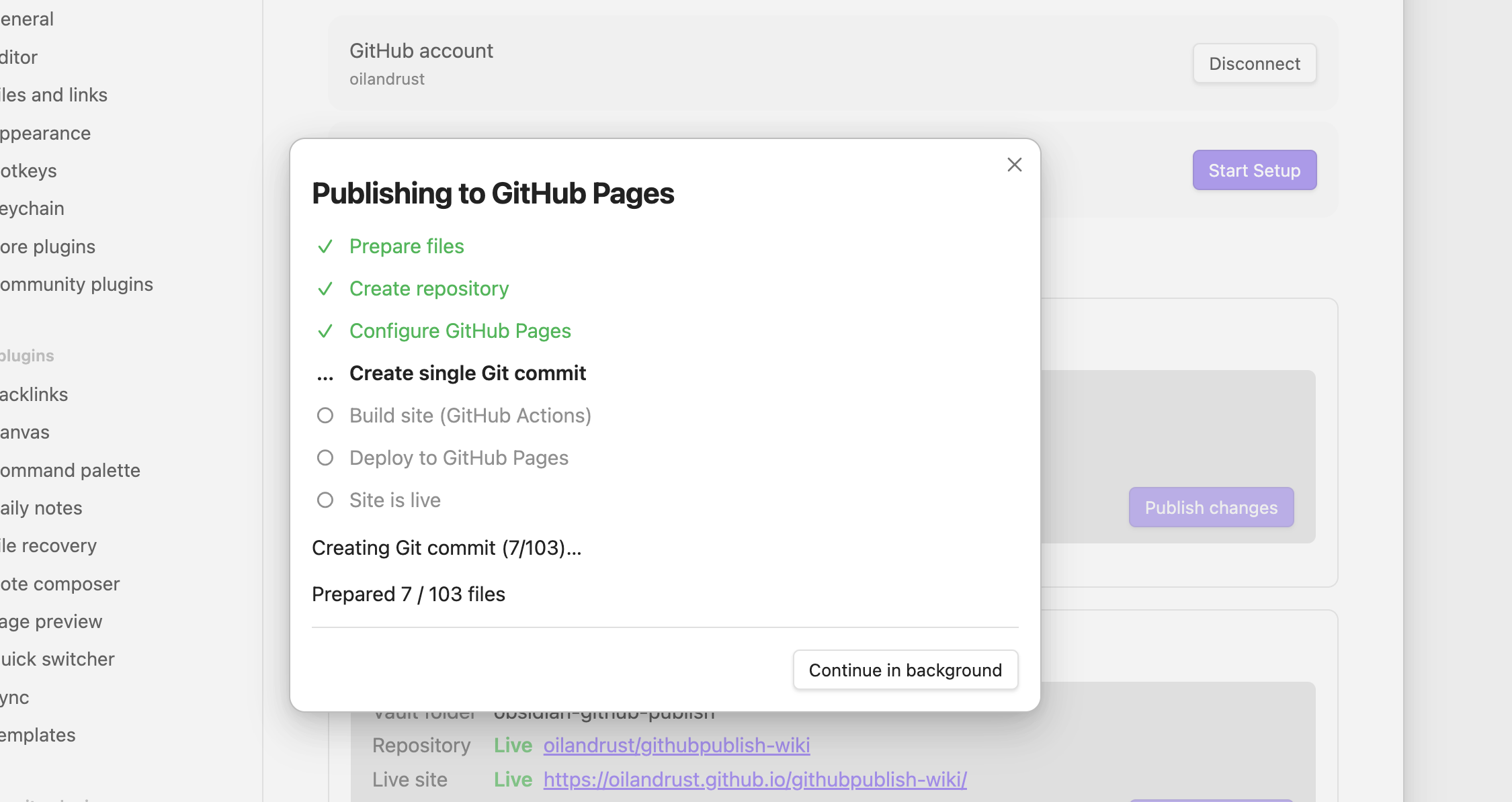Click the in-progress dots beside Create single Git commit
Screen dimensions: 1512x802
[x=325, y=377]
